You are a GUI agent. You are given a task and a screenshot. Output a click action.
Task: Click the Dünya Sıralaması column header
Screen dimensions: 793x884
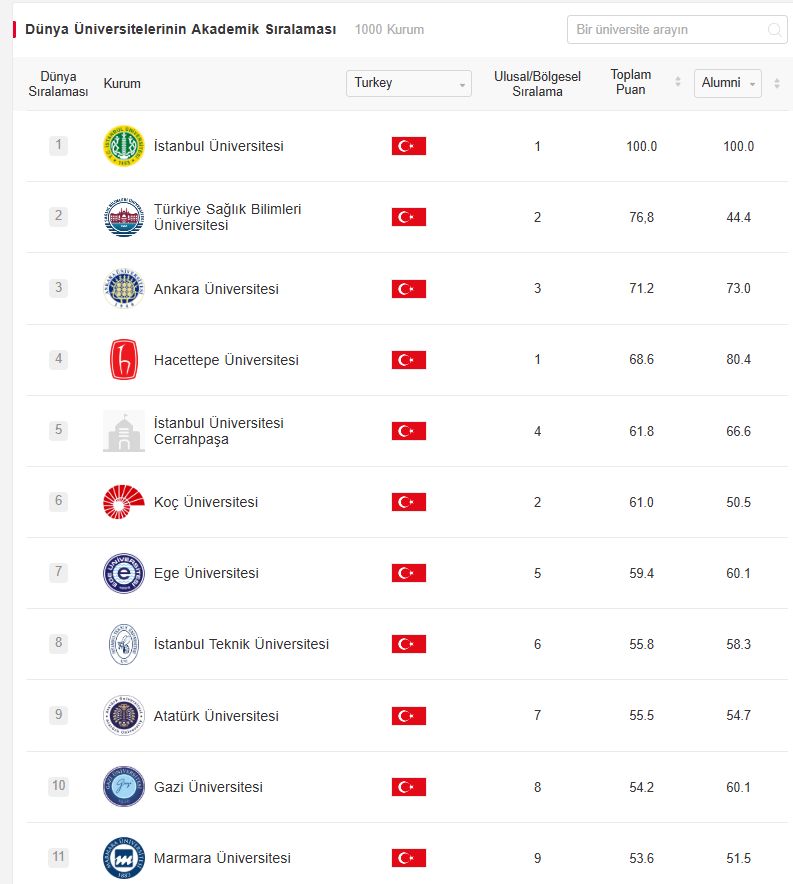[x=58, y=83]
